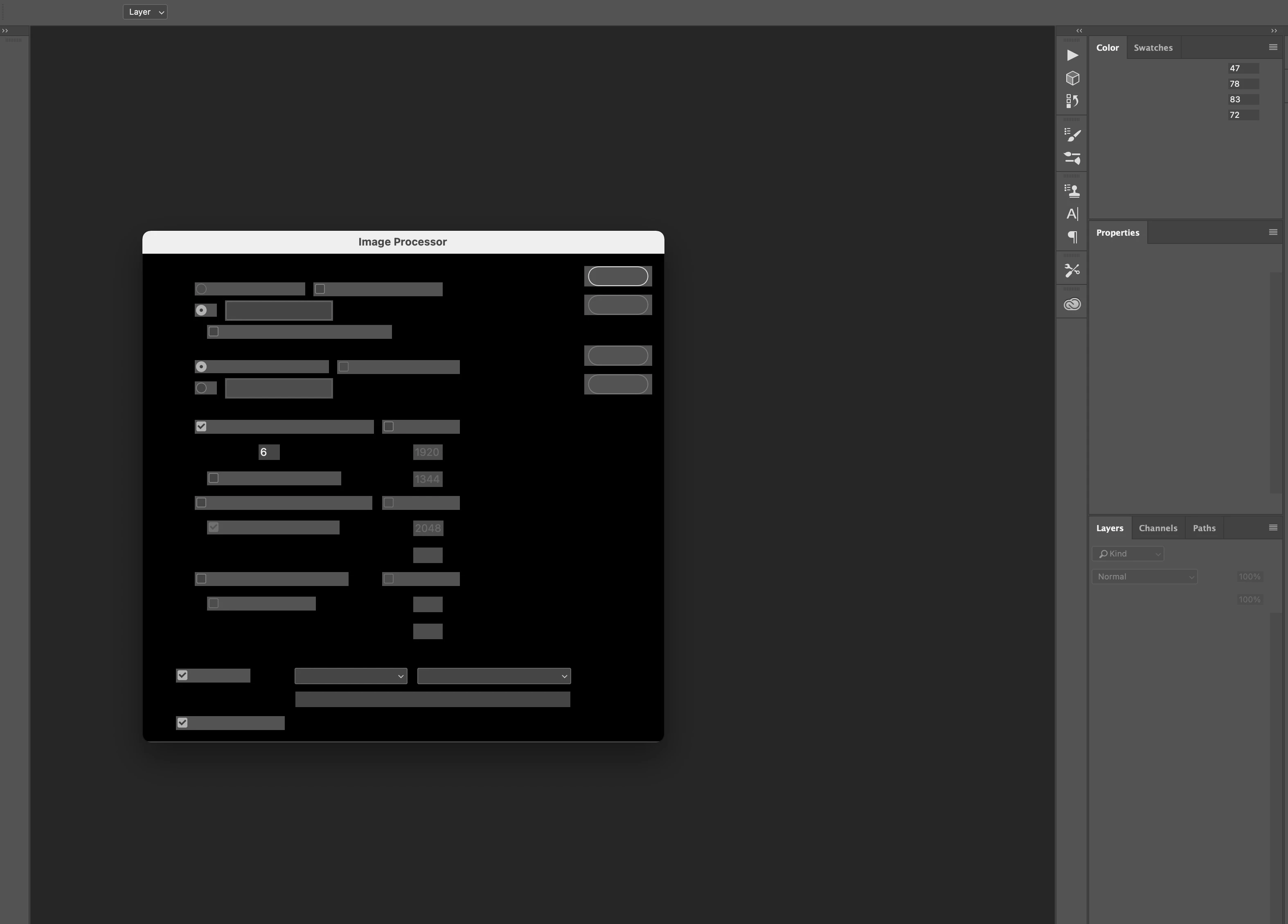Viewport: 1288px width, 924px height.
Task: Open the Tool Presets wrench icon
Action: [x=1072, y=270]
